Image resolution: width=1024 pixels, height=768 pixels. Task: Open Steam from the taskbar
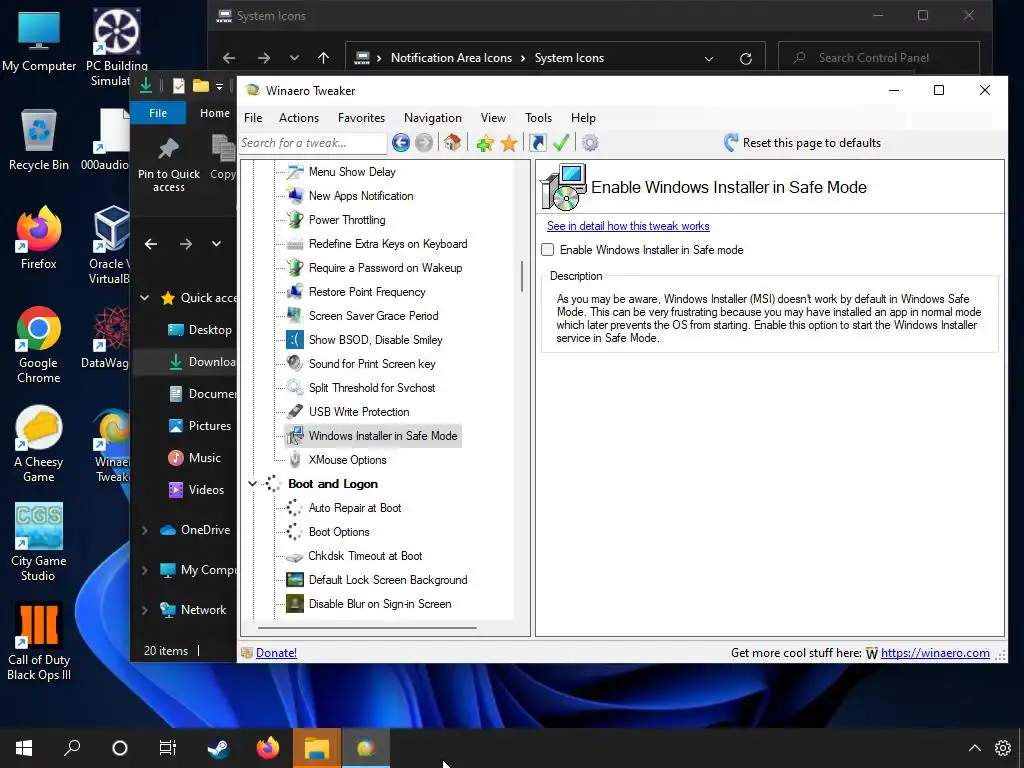(x=218, y=748)
